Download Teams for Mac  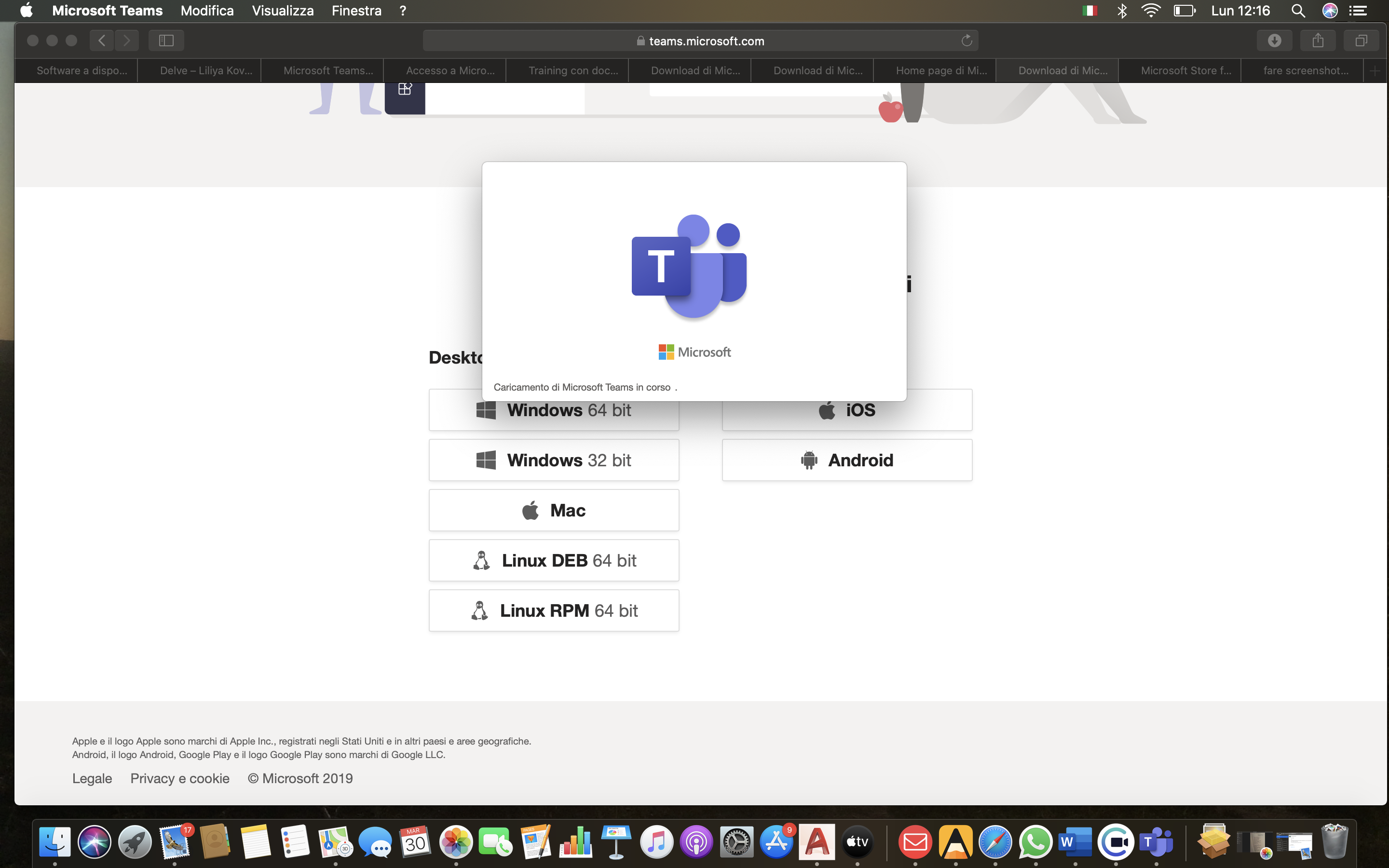[x=554, y=510]
